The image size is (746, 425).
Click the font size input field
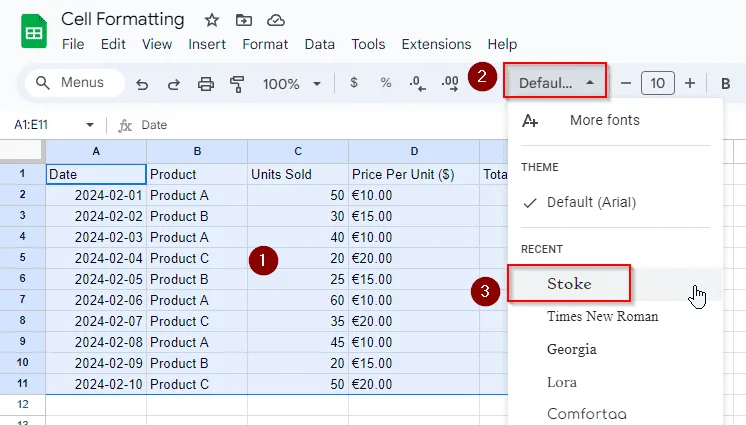658,83
